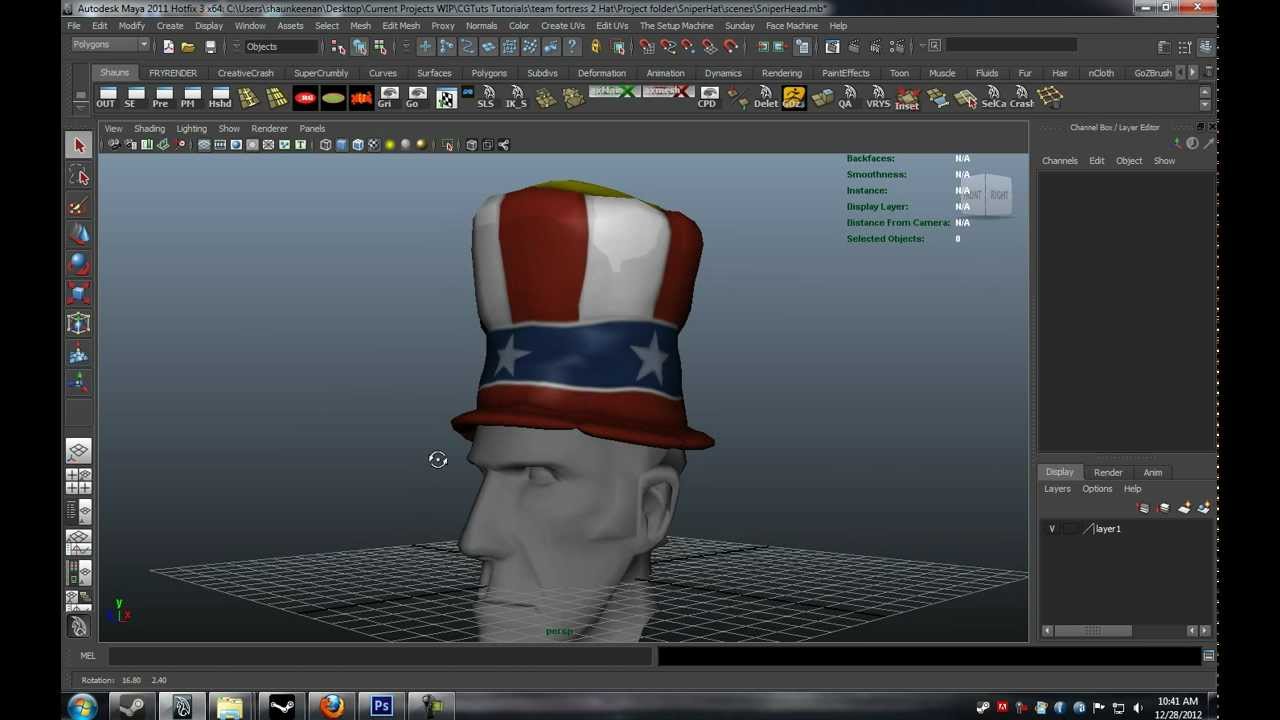The width and height of the screenshot is (1280, 720).
Task: Click the Delet script shelf button
Action: pos(765,98)
